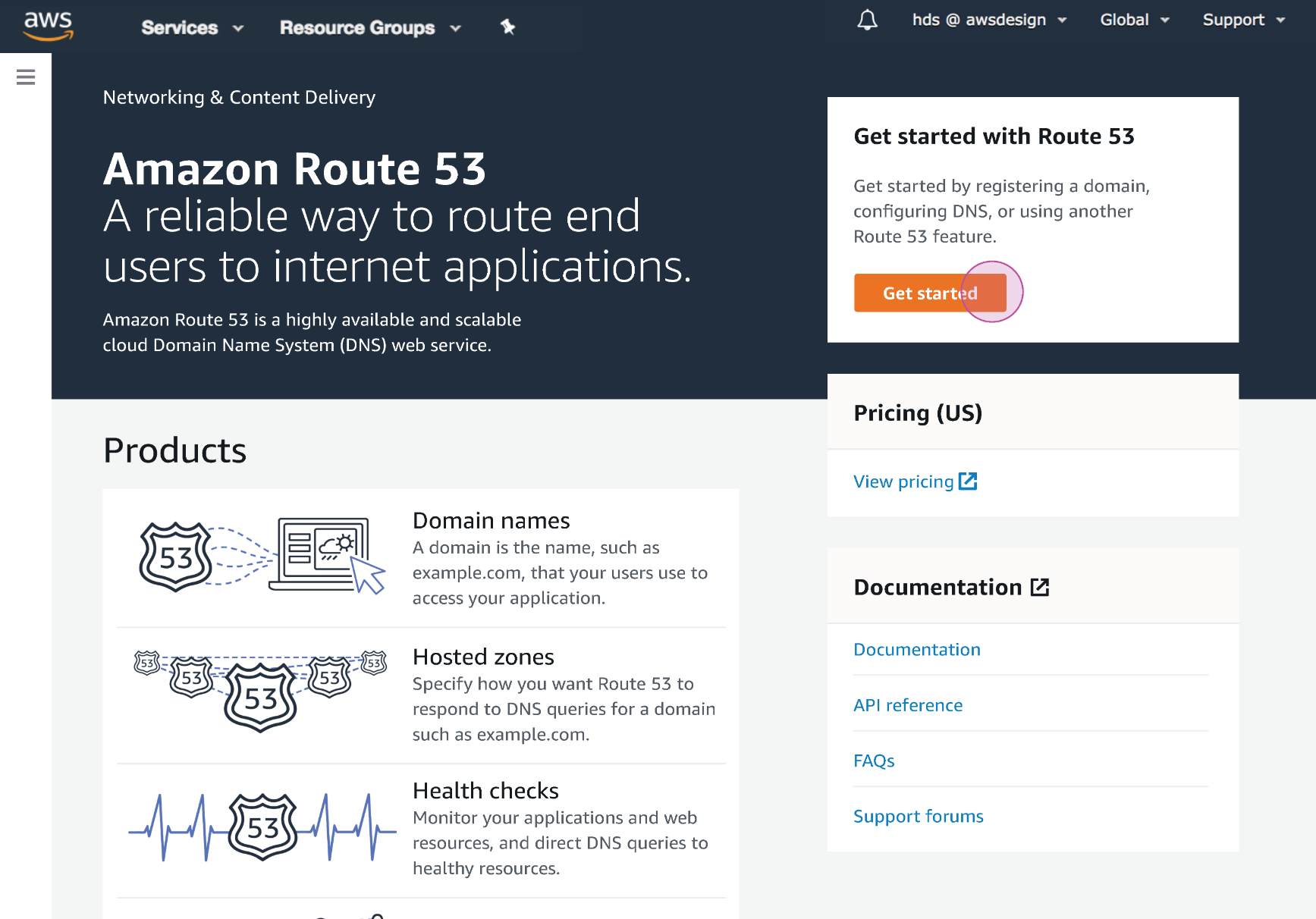Click the Pricing (US) heading
The width and height of the screenshot is (1316, 919).
[918, 413]
